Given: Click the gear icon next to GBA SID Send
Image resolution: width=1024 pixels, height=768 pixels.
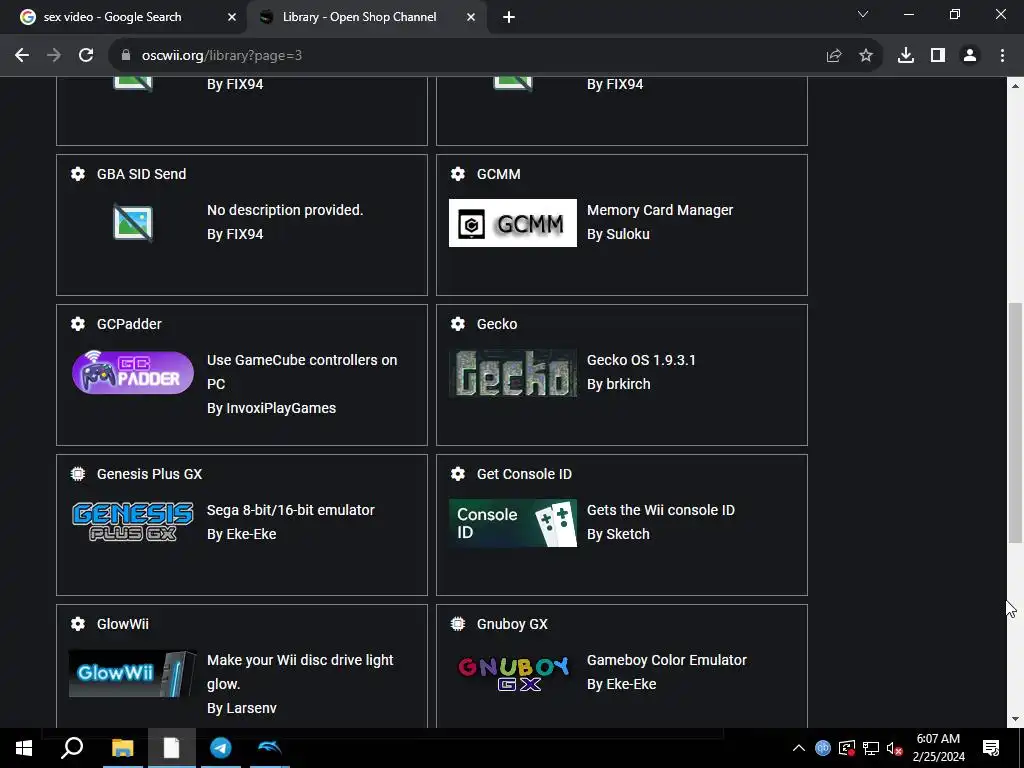Looking at the screenshot, I should [x=78, y=174].
